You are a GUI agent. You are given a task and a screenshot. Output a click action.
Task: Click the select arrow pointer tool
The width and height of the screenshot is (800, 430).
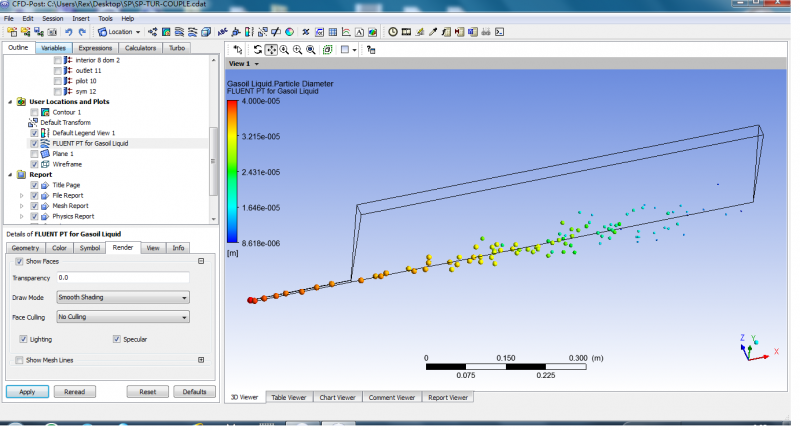(x=237, y=49)
